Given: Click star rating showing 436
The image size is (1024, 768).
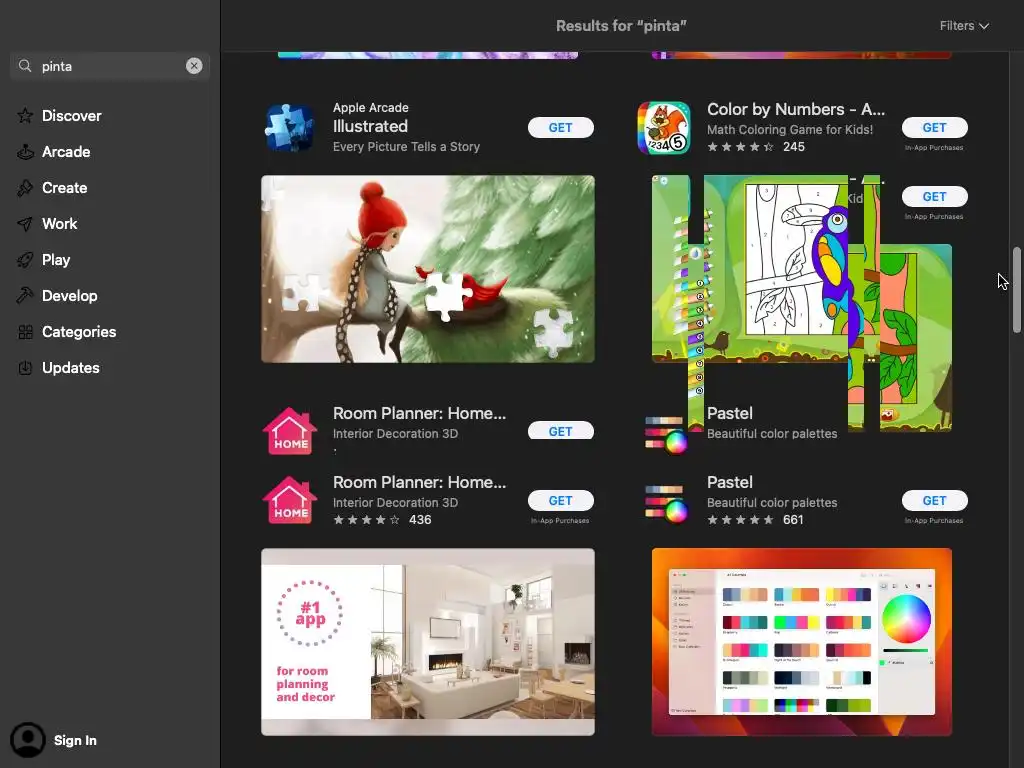Looking at the screenshot, I should (382, 520).
